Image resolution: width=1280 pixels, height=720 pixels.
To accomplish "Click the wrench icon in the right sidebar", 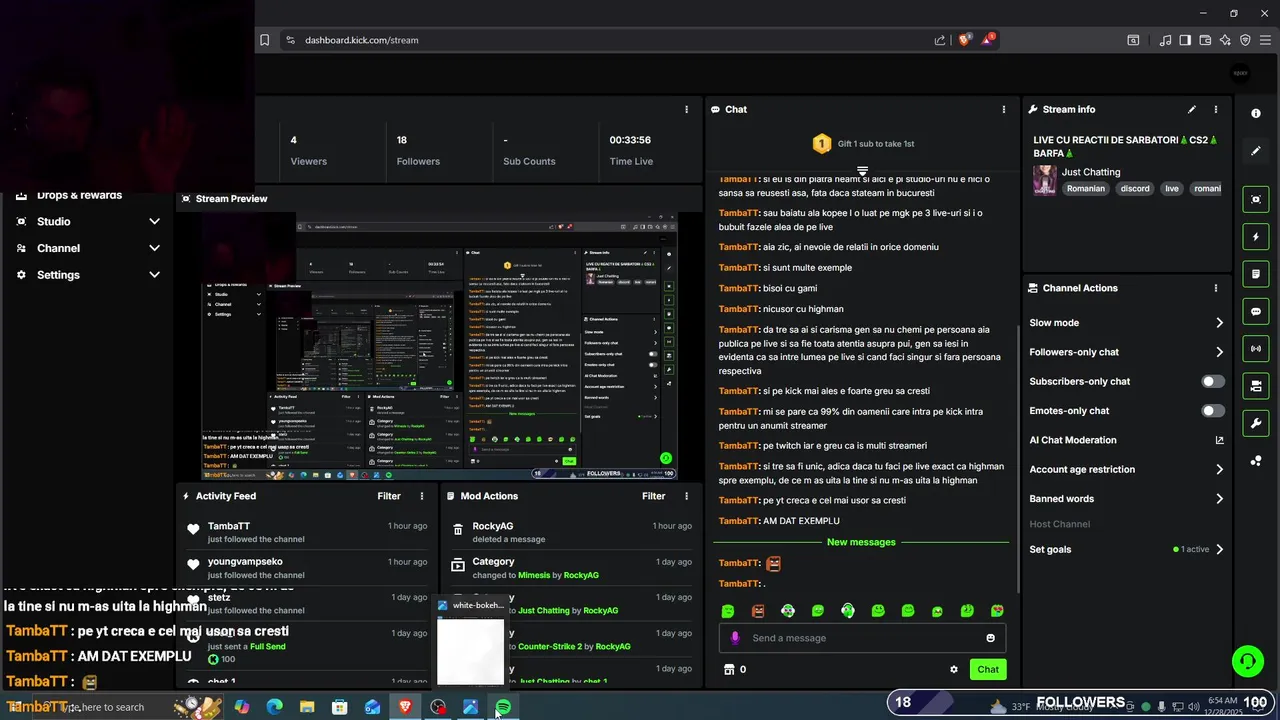I will pyautogui.click(x=1256, y=423).
